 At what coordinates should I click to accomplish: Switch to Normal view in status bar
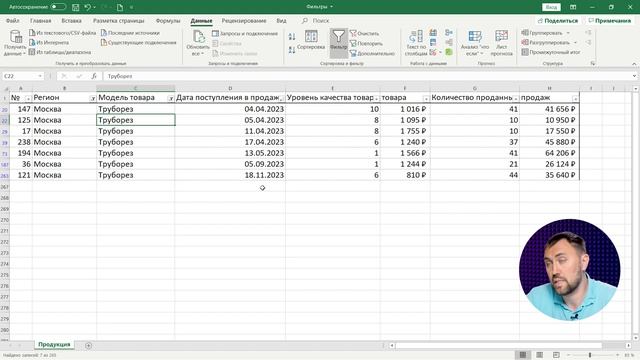[x=522, y=355]
